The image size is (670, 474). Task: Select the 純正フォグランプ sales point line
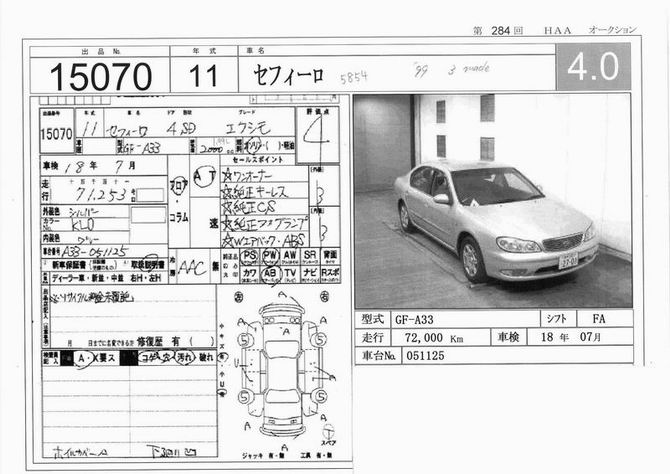[264, 224]
